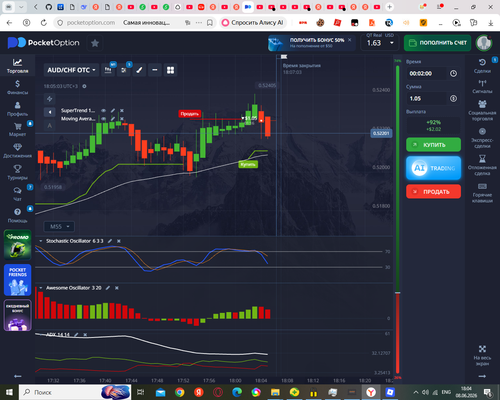Open AUD/CHF OTC asset dropdown
This screenshot has width=500, height=400.
71,70
